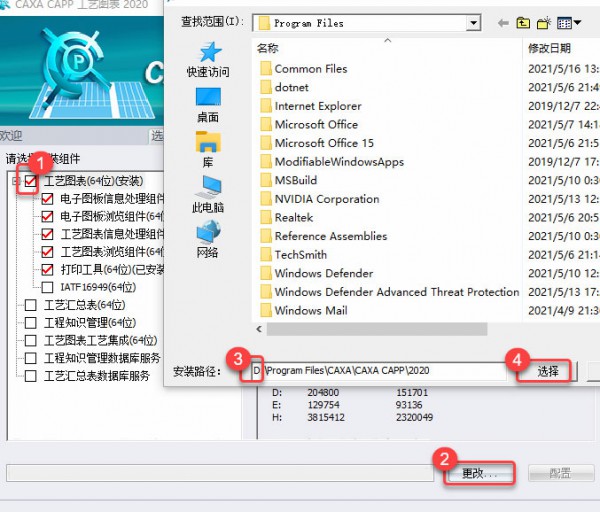Select 快速访问 in the places bar

click(208, 60)
